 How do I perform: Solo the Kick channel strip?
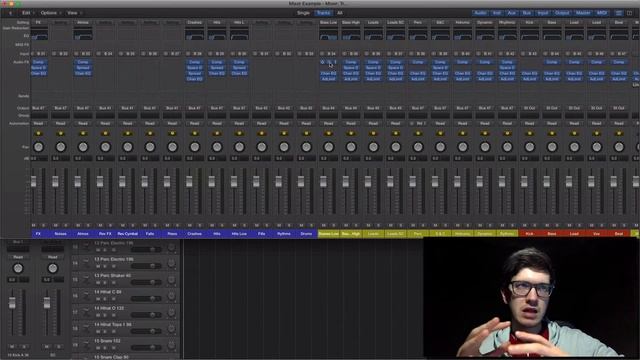534,225
